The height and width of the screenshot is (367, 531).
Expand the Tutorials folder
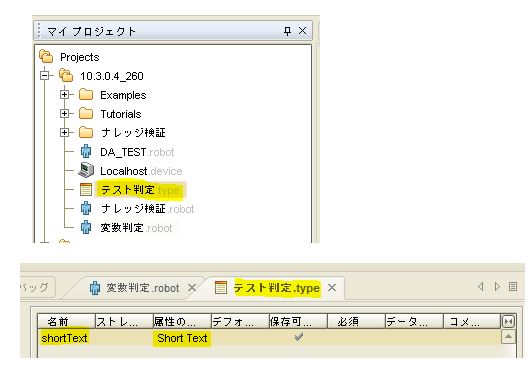(x=64, y=113)
